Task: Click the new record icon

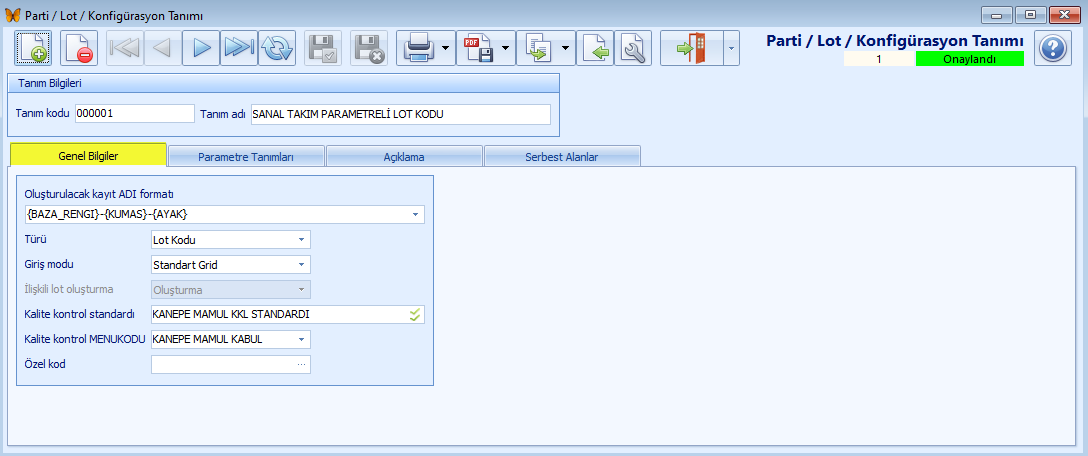Action: tap(33, 48)
